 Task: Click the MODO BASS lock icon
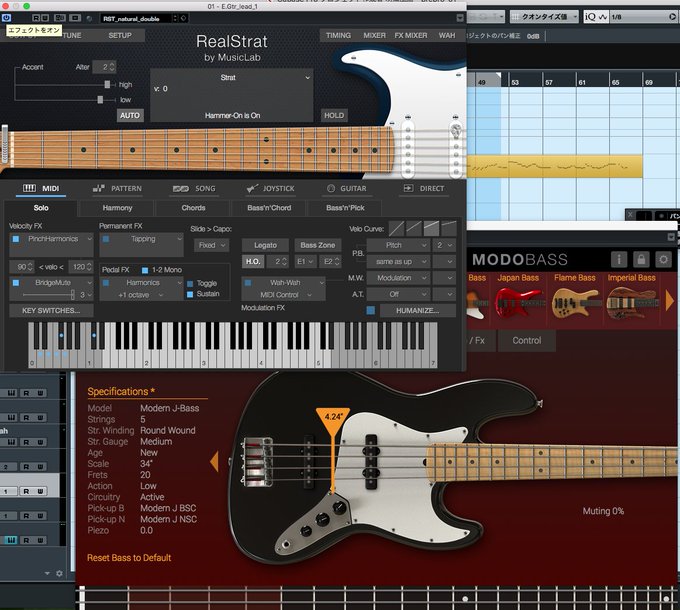tap(641, 259)
